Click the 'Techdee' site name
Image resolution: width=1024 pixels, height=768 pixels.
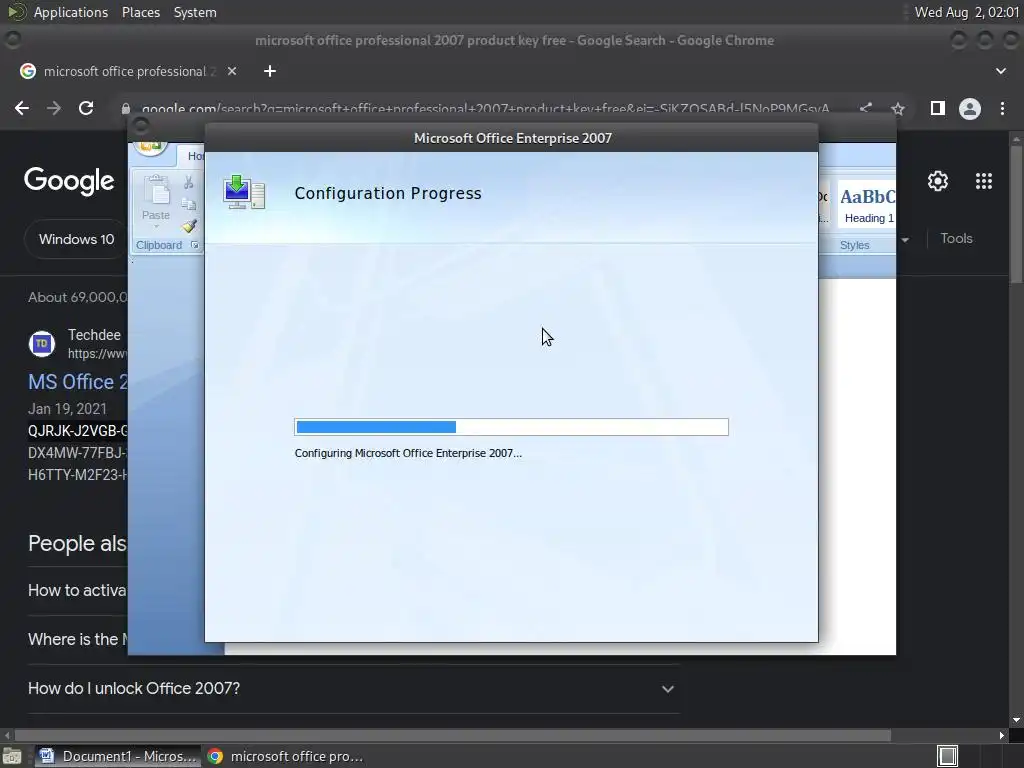tap(95, 334)
